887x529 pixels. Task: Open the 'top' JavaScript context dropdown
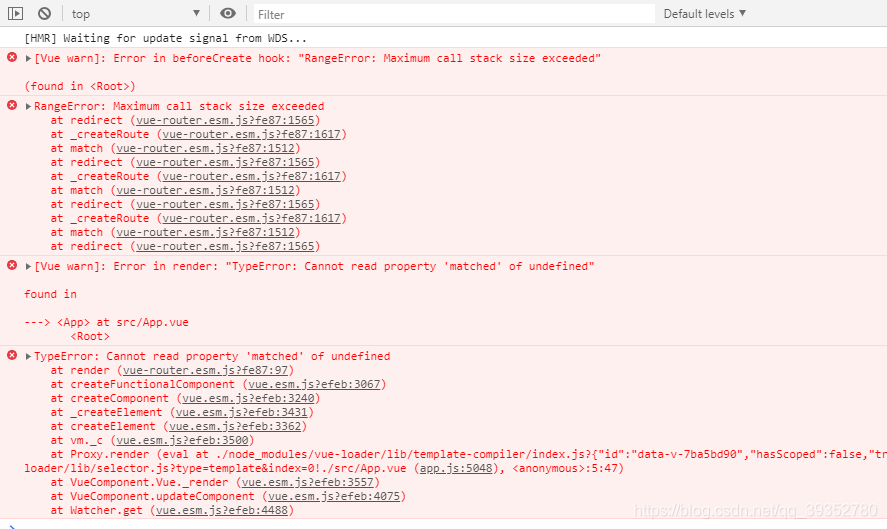coord(136,14)
